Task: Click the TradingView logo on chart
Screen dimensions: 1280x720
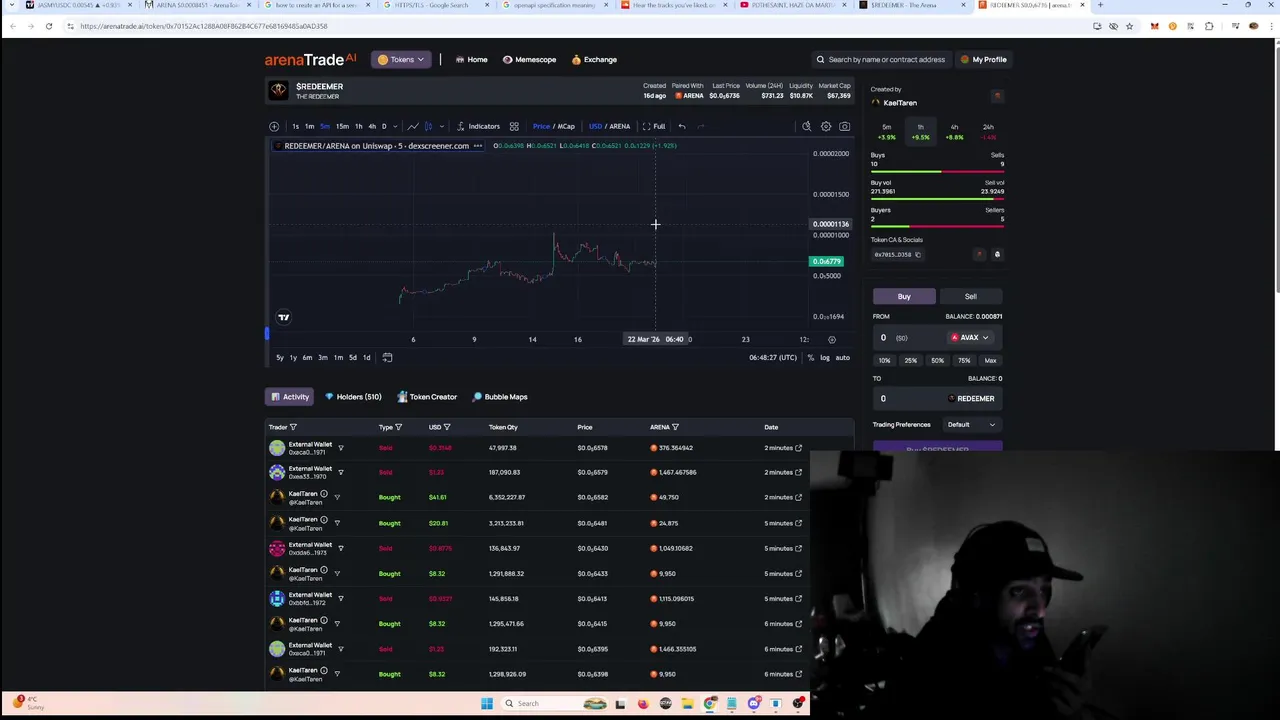Action: coord(284,317)
